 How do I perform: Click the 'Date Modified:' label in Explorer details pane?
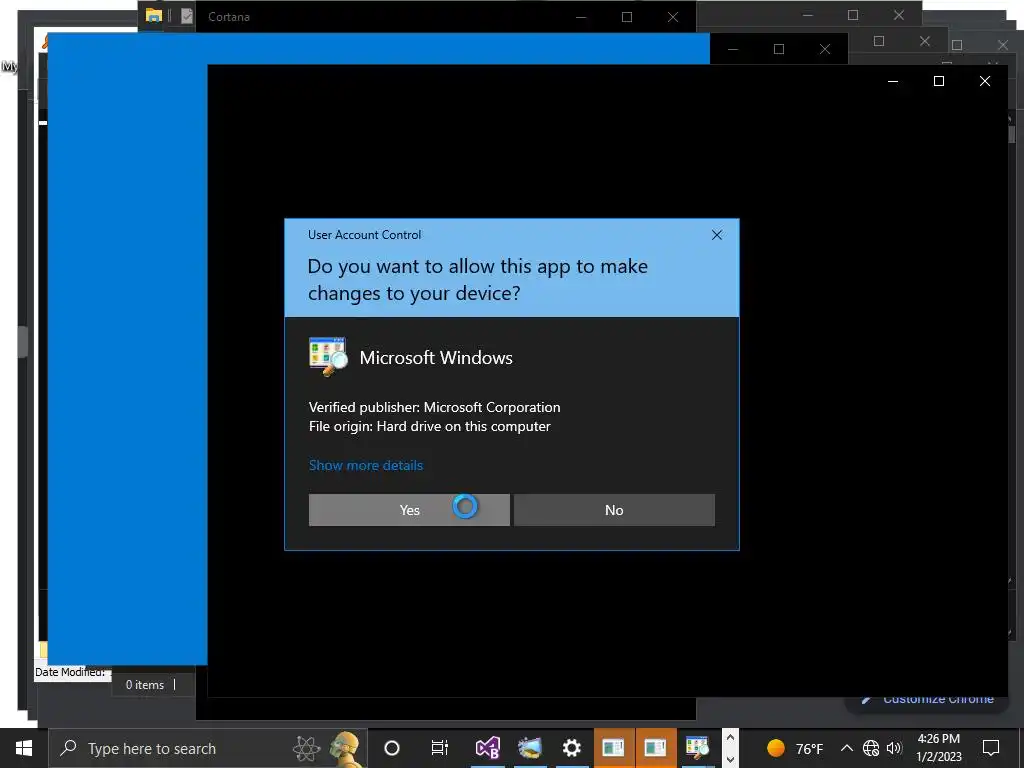70,672
